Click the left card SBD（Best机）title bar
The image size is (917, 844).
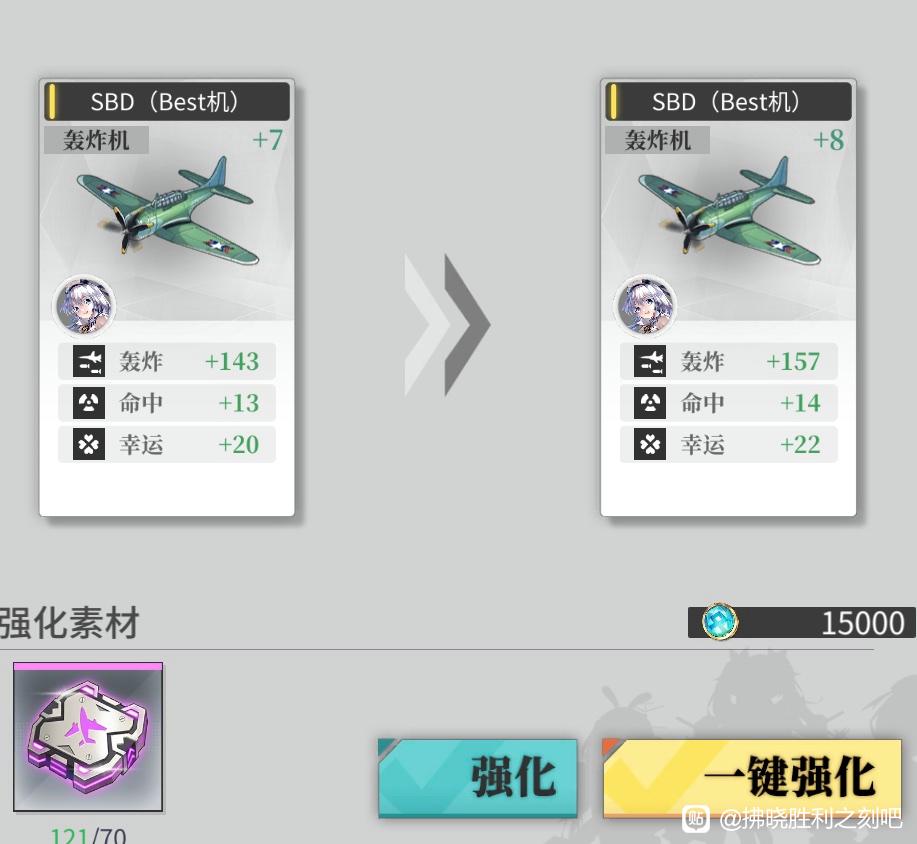[167, 102]
